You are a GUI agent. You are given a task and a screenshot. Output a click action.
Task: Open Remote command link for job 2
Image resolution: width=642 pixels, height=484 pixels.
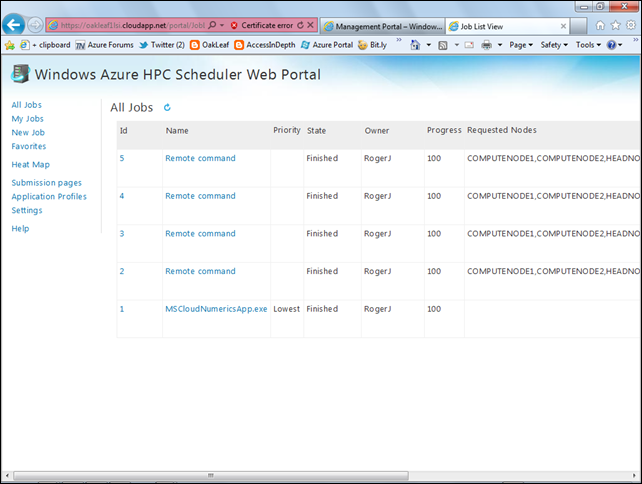click(x=201, y=271)
